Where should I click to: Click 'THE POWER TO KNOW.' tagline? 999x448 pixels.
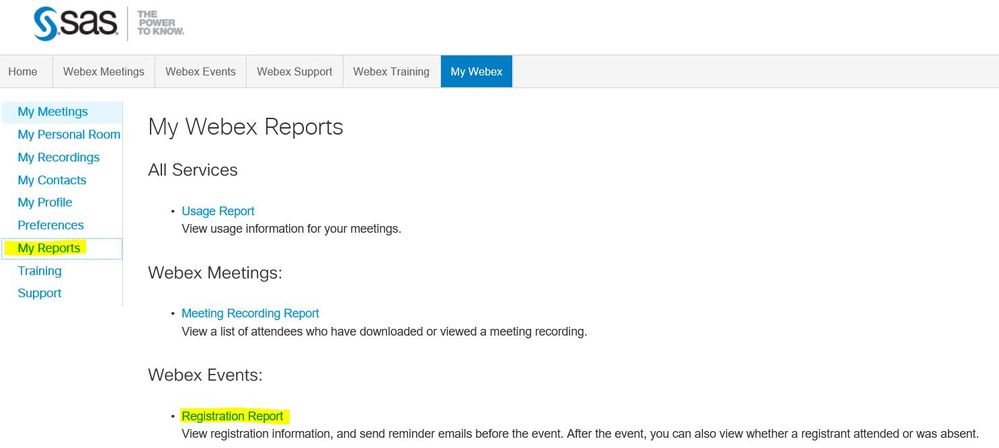click(x=161, y=23)
